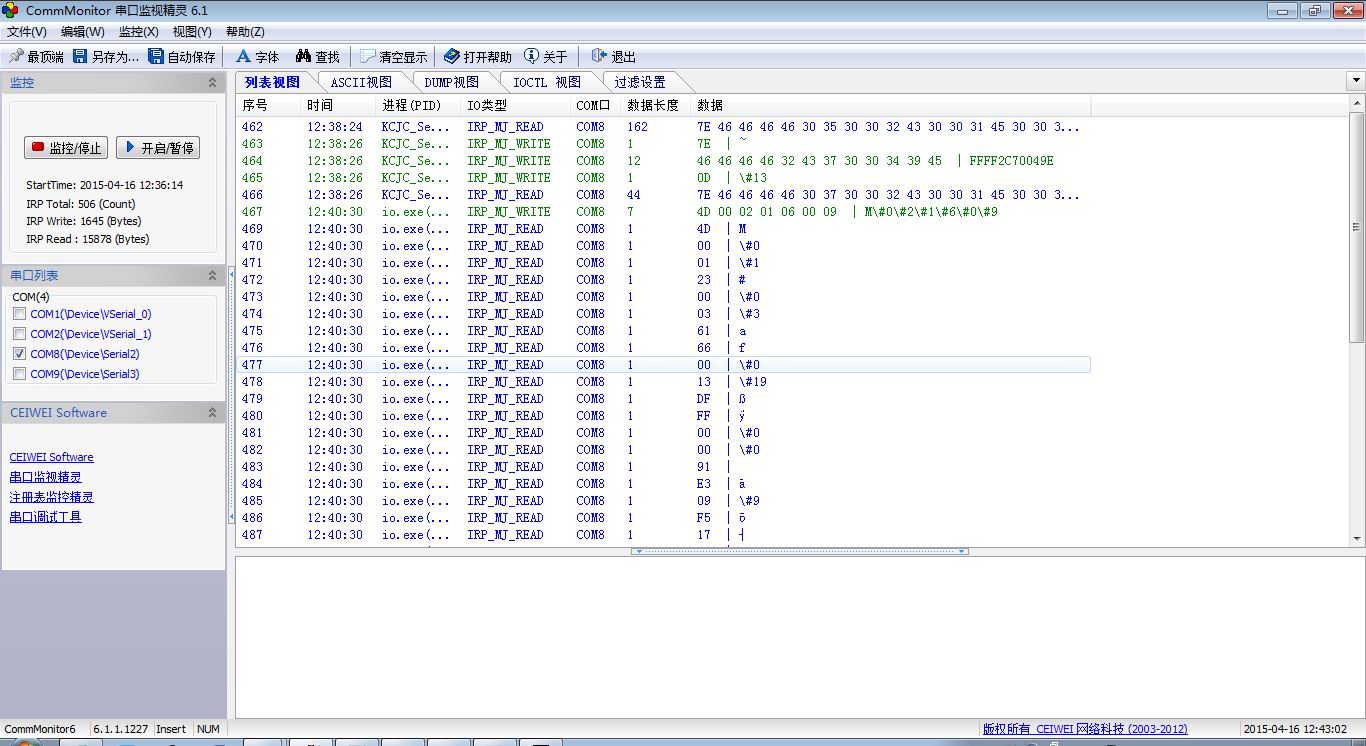This screenshot has height=746, width=1366.
Task: Uncheck the COM8 (\Device\Serial2) checkbox
Action: pos(20,354)
